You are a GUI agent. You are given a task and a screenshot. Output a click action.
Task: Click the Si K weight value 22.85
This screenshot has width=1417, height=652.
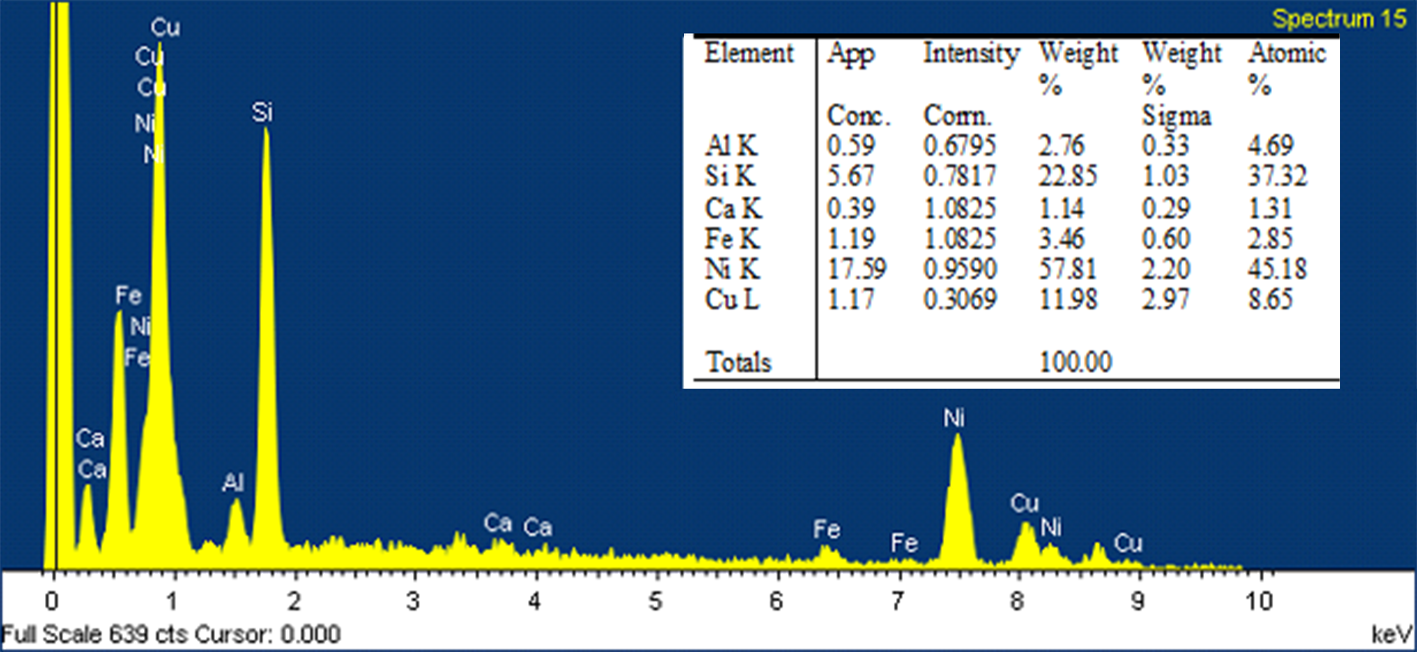click(1069, 177)
